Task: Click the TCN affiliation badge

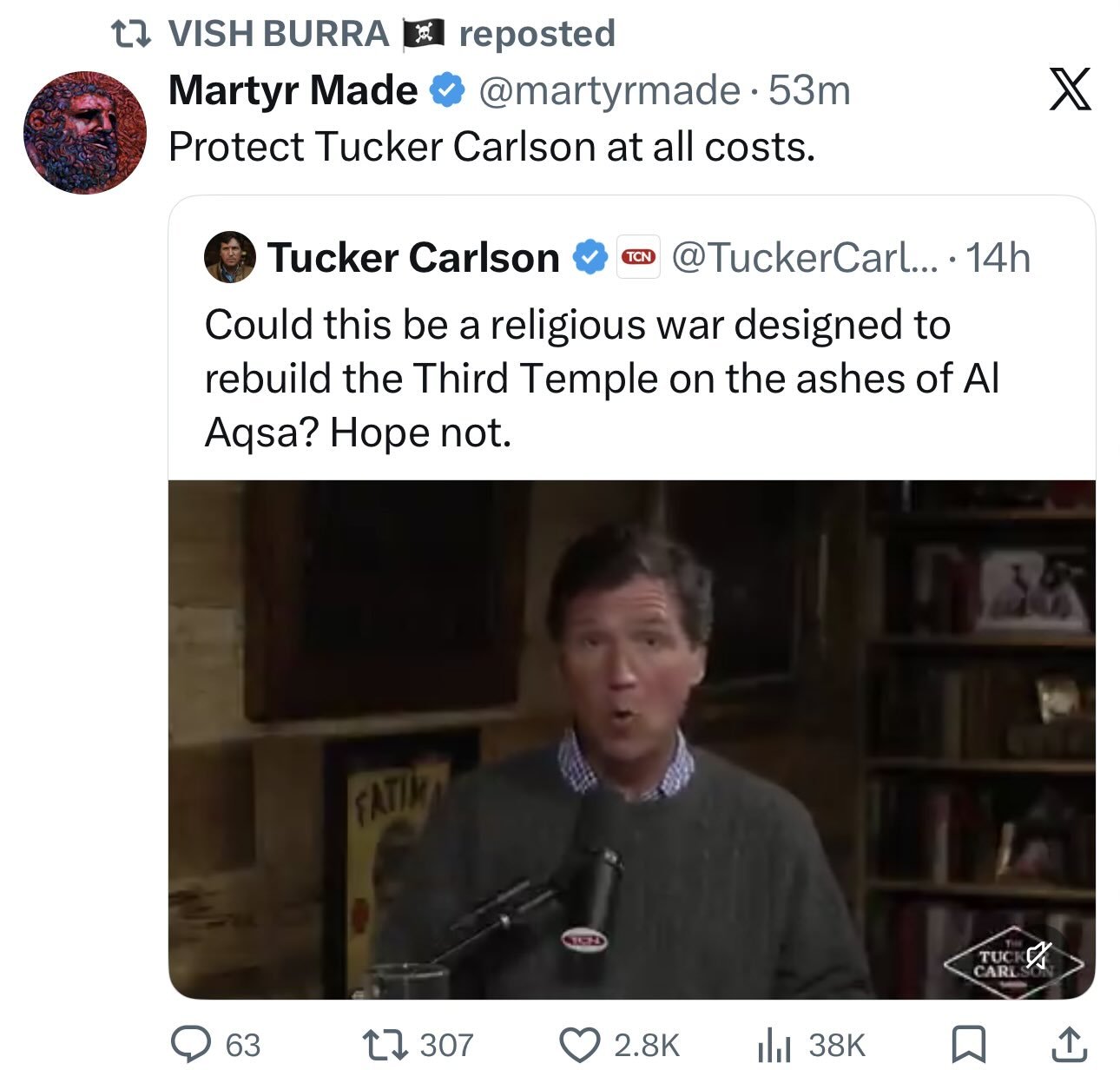Action: click(x=638, y=257)
